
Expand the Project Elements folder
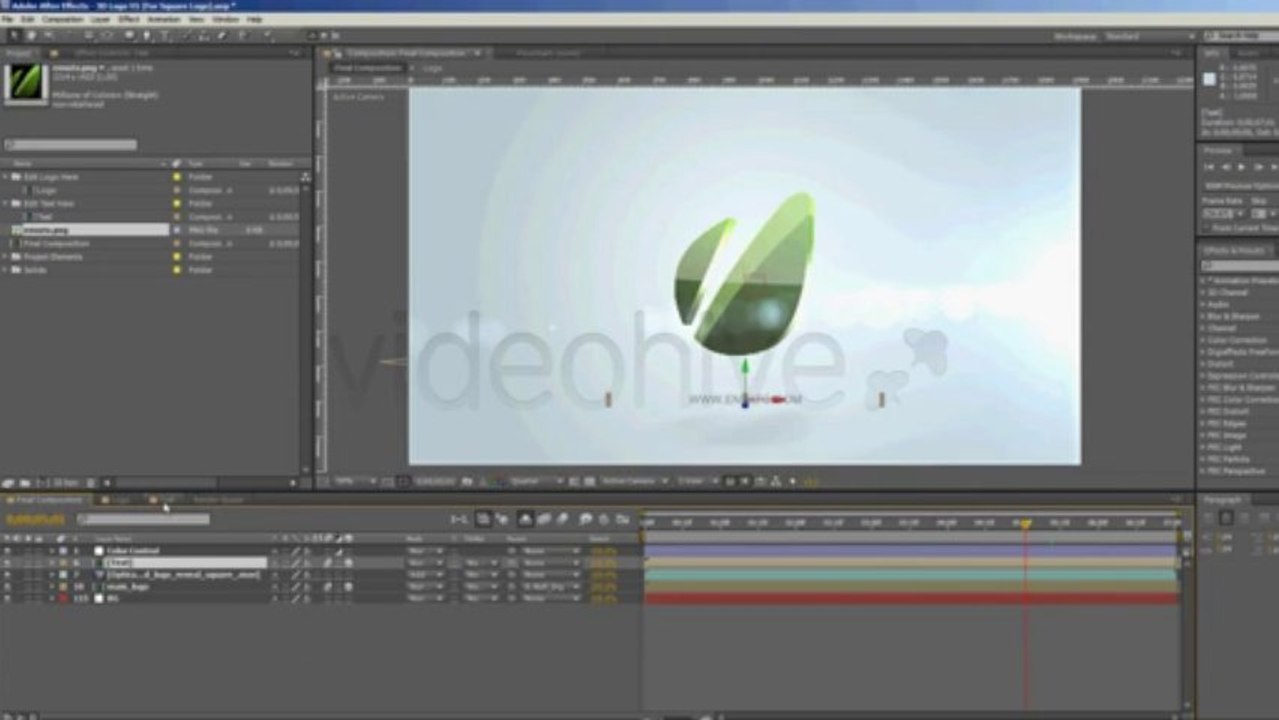coord(6,256)
